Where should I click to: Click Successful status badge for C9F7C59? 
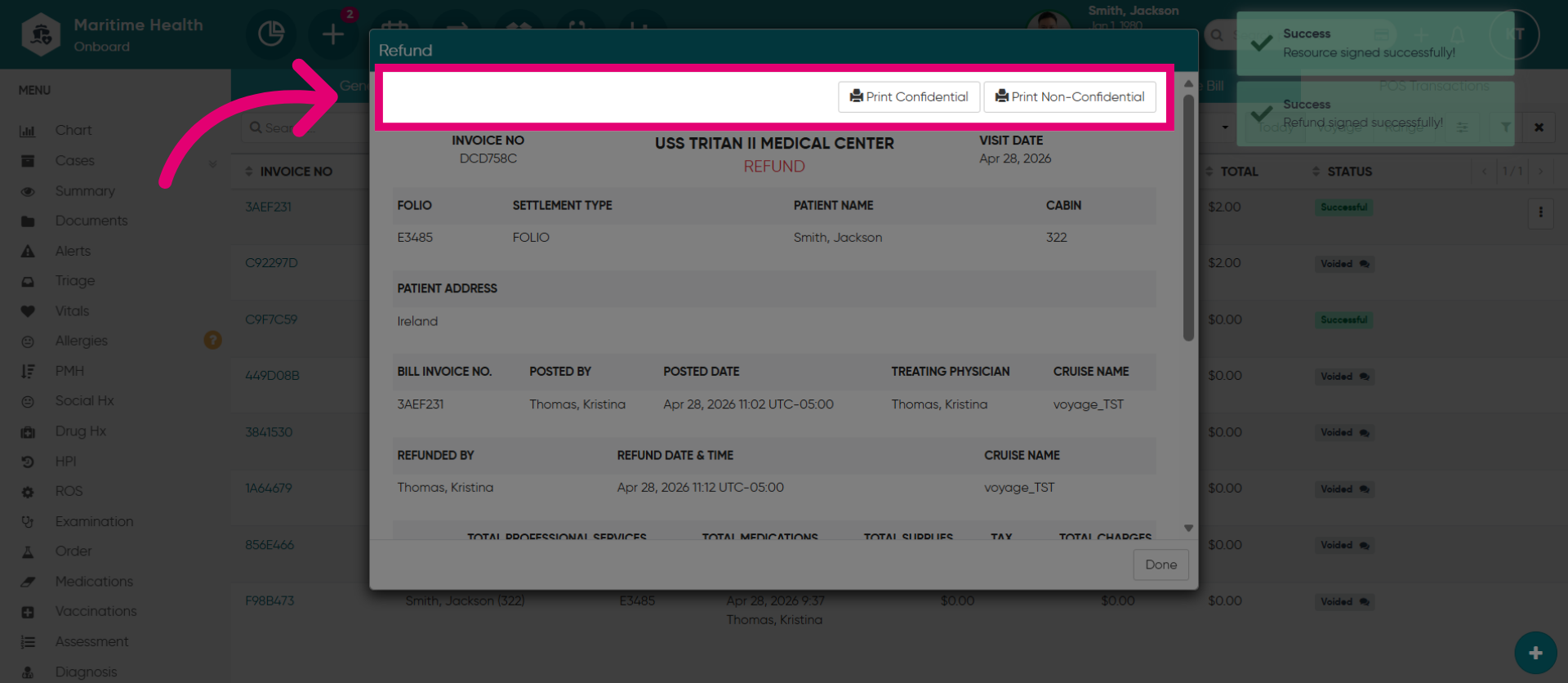1343,320
